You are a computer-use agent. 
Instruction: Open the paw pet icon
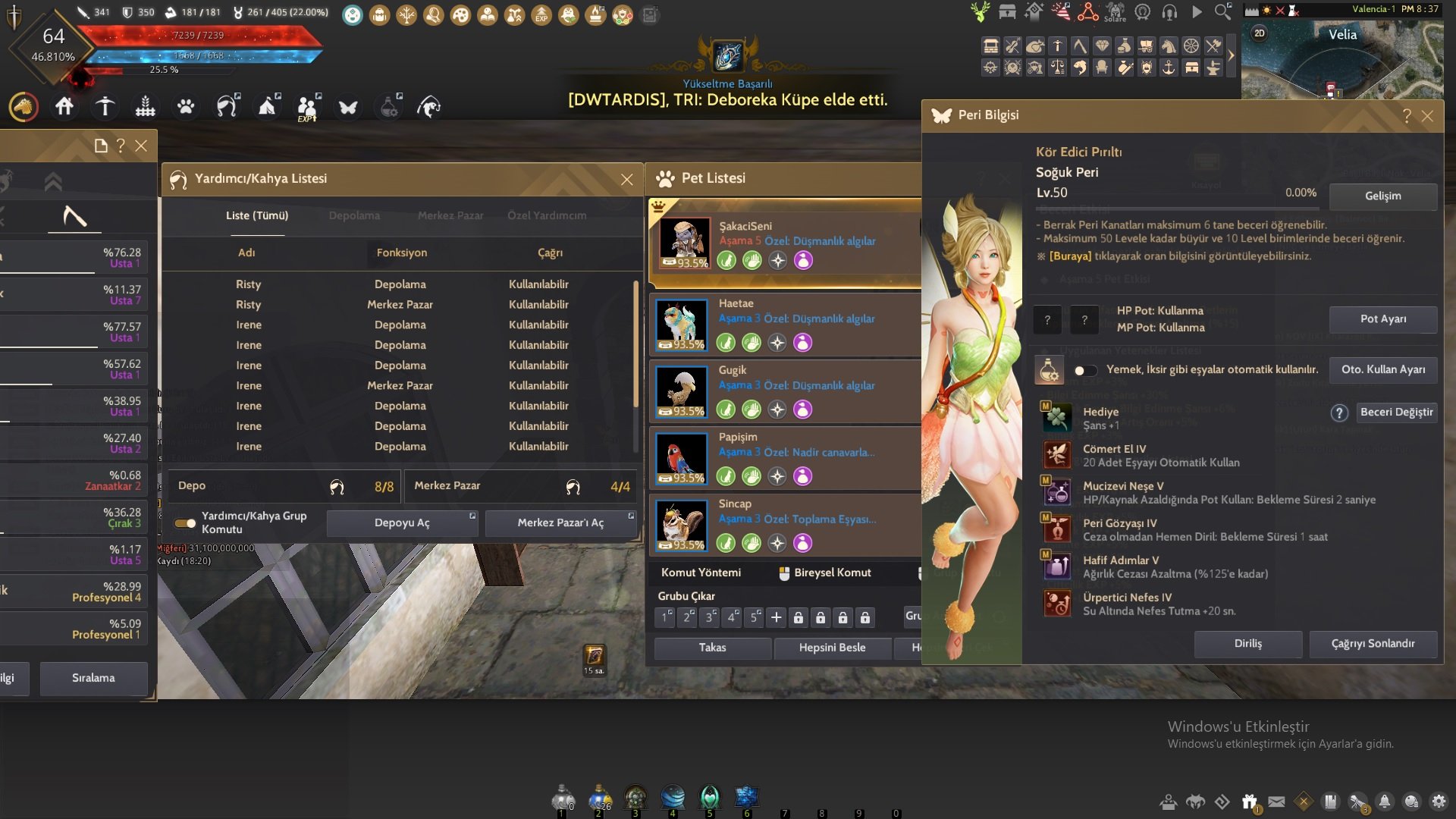point(186,107)
